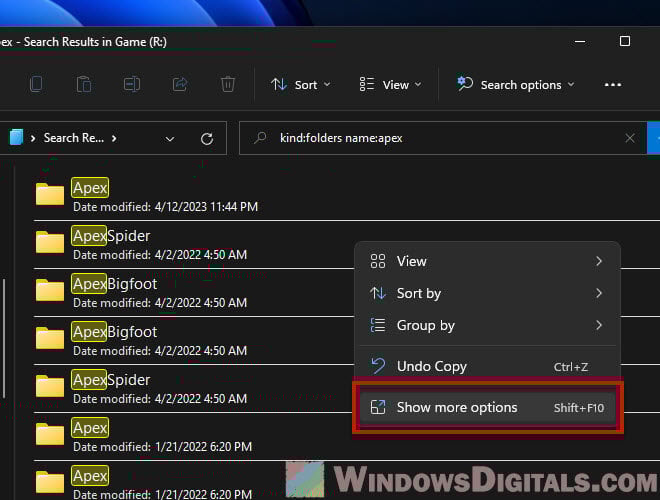660x500 pixels.
Task: Maximize the File Explorer window
Action: pos(625,41)
